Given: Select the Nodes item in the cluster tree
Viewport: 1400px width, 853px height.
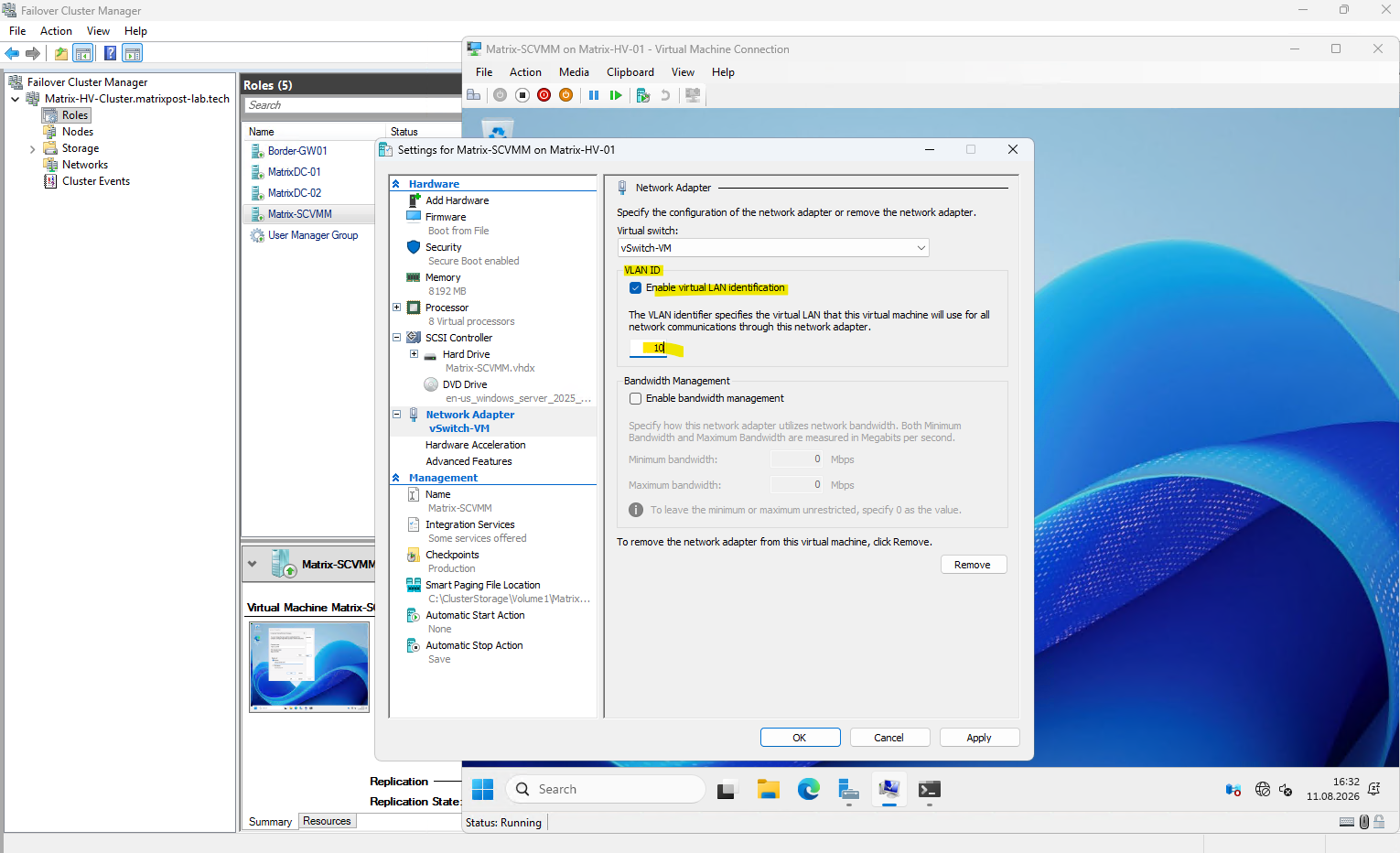Looking at the screenshot, I should point(78,132).
